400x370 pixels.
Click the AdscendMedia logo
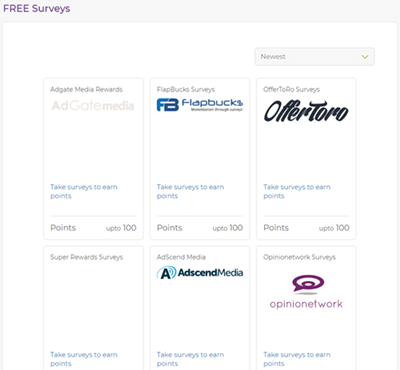[200, 273]
